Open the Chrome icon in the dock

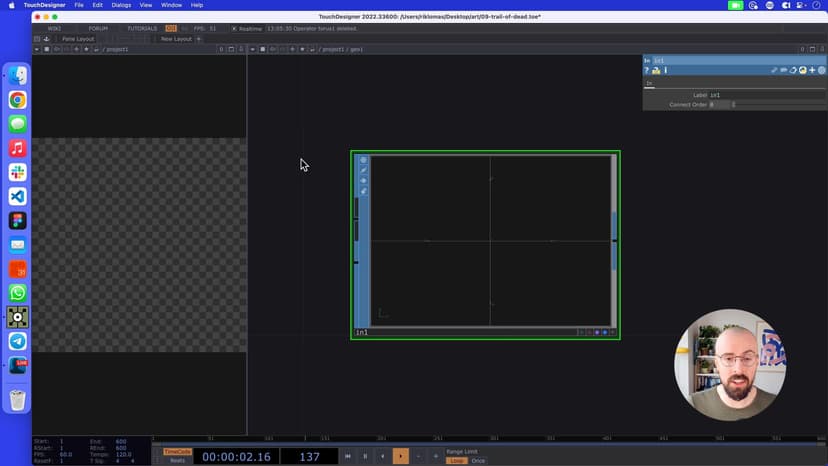(18, 100)
